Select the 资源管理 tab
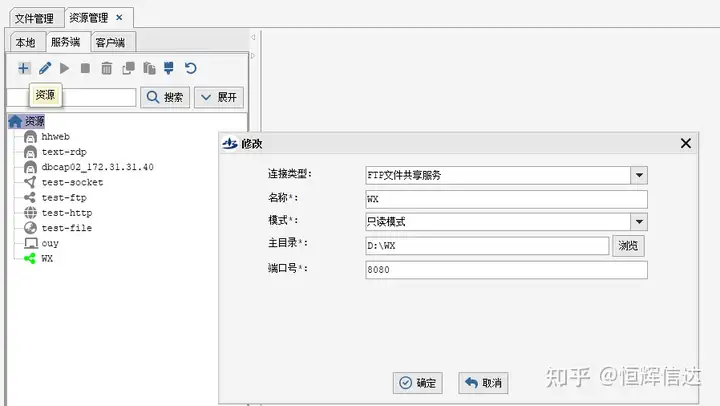This screenshot has width=720, height=406. click(89, 18)
